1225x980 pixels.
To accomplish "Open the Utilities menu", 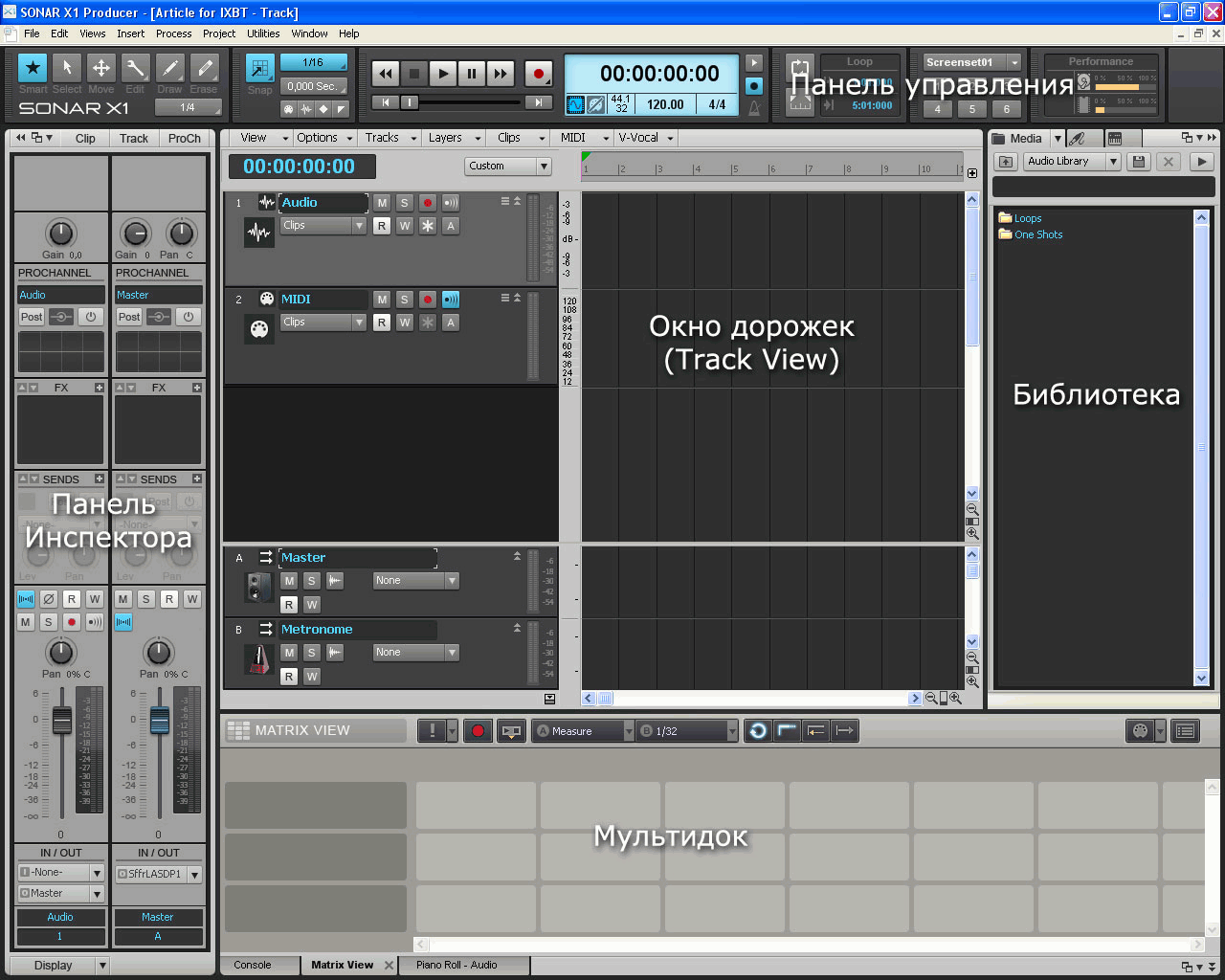I will pyautogui.click(x=263, y=33).
